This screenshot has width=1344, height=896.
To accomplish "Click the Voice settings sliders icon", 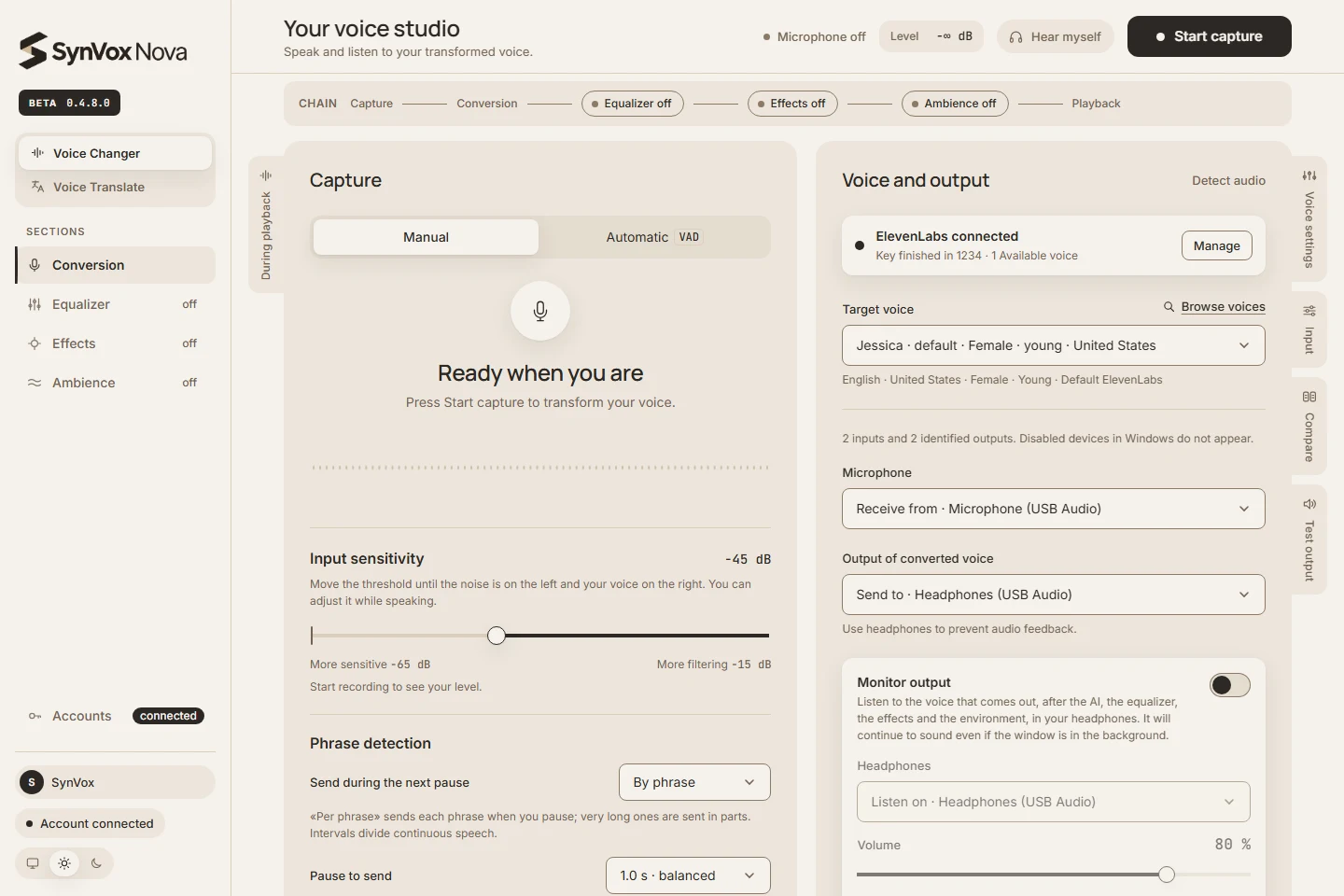I will (x=1309, y=175).
